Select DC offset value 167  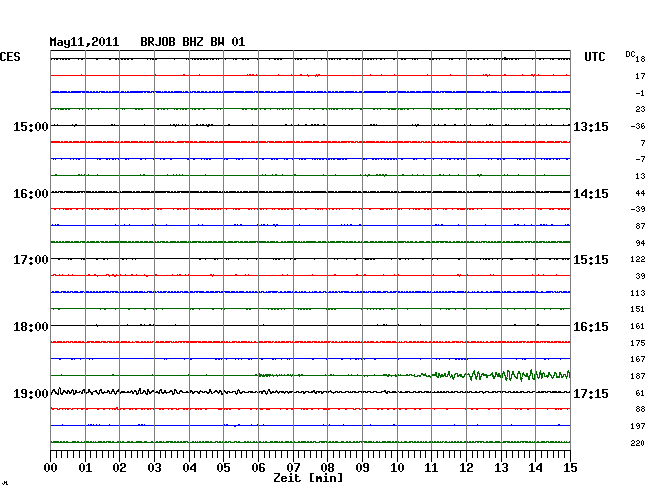tap(638, 359)
